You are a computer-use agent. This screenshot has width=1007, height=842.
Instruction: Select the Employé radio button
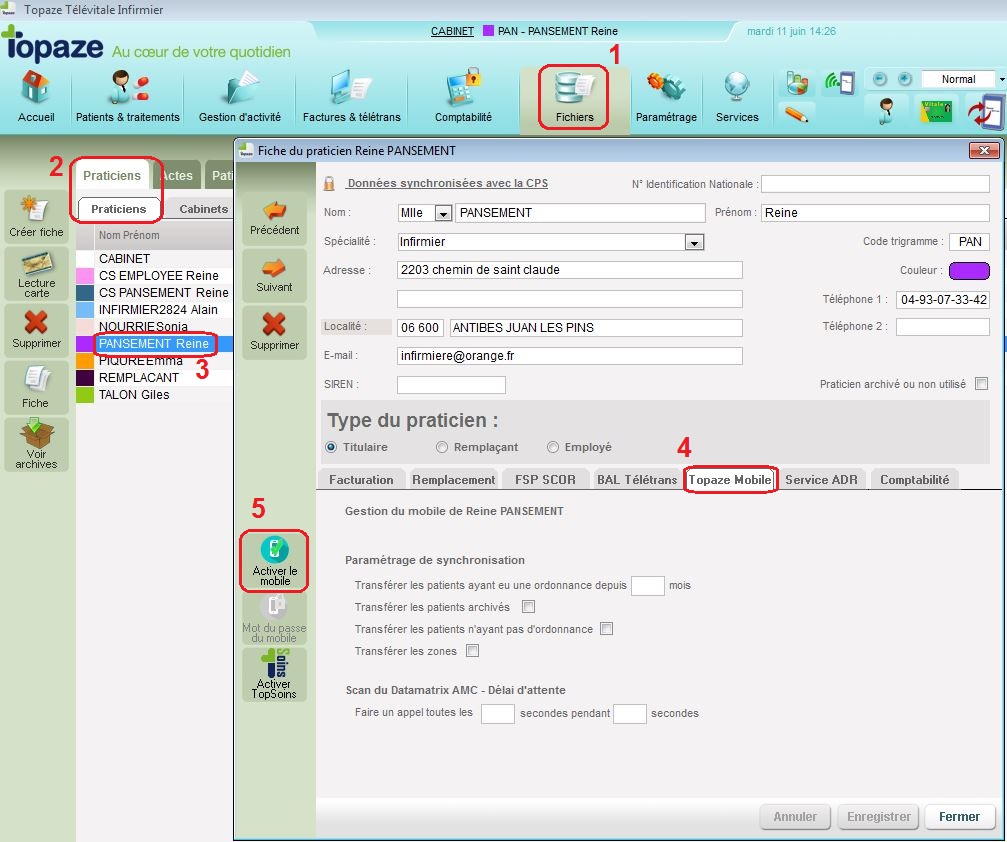553,447
